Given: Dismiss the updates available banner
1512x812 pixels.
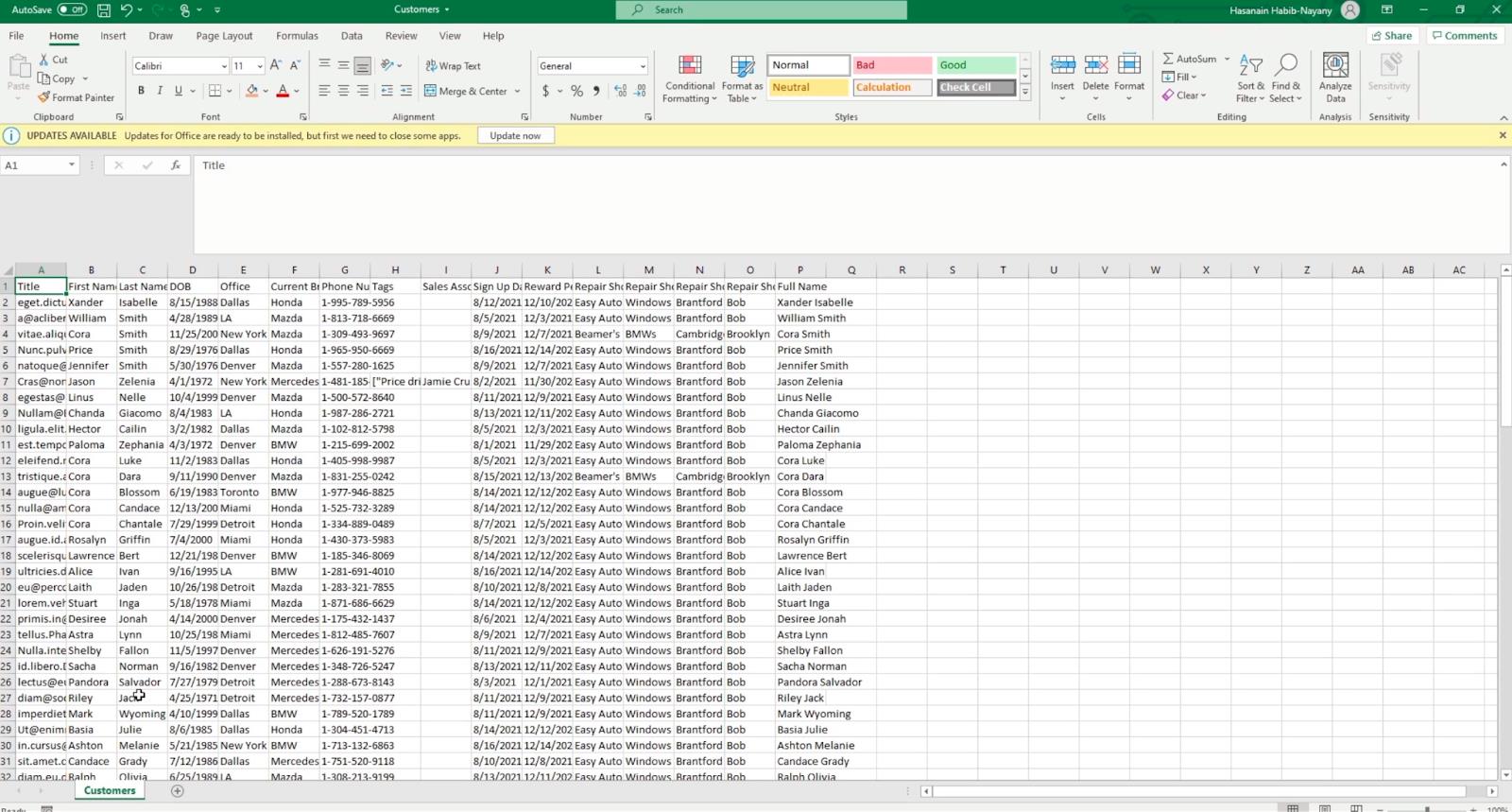Looking at the screenshot, I should pos(1503,135).
